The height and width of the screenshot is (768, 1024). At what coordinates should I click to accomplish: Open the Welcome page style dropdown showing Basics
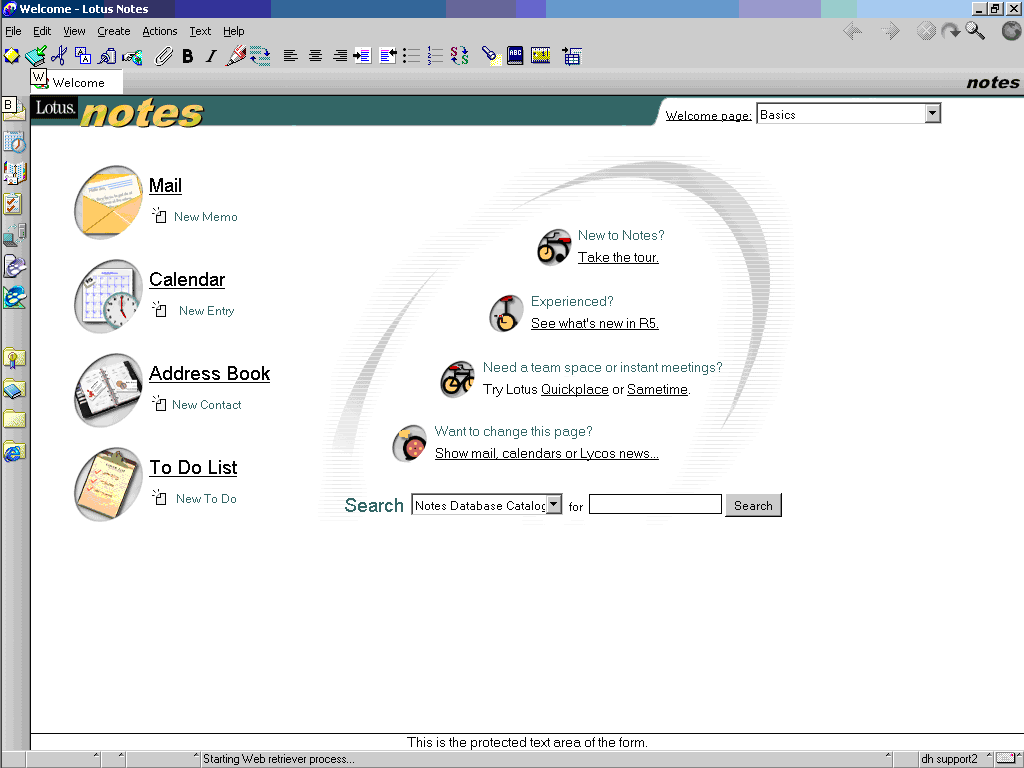pyautogui.click(x=932, y=113)
